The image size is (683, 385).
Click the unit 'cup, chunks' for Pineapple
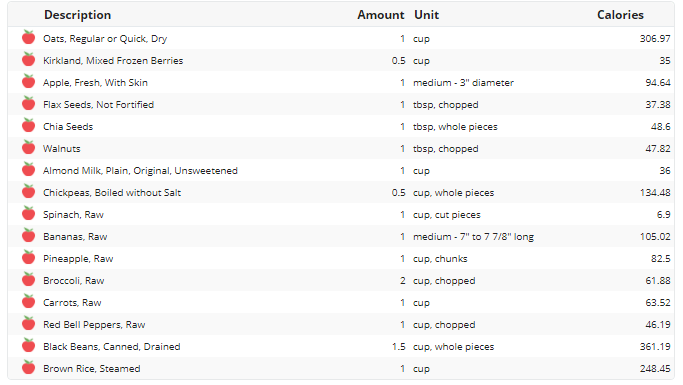(440, 259)
